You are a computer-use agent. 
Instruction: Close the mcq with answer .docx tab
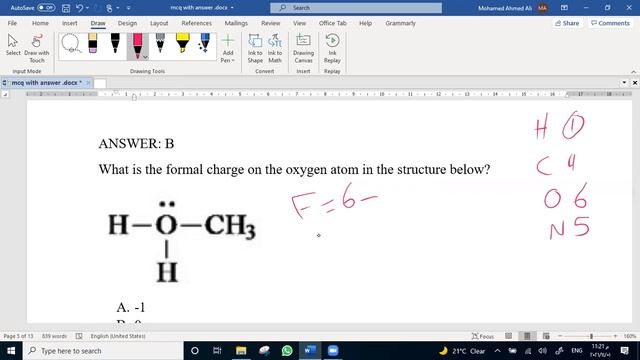click(88, 82)
